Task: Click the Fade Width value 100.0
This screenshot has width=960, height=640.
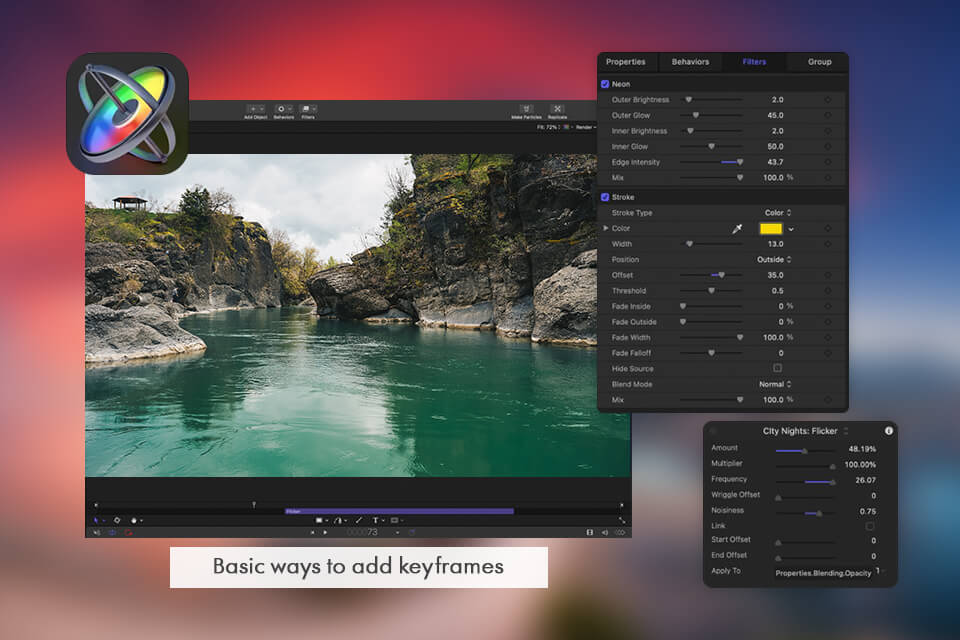Action: pos(773,337)
